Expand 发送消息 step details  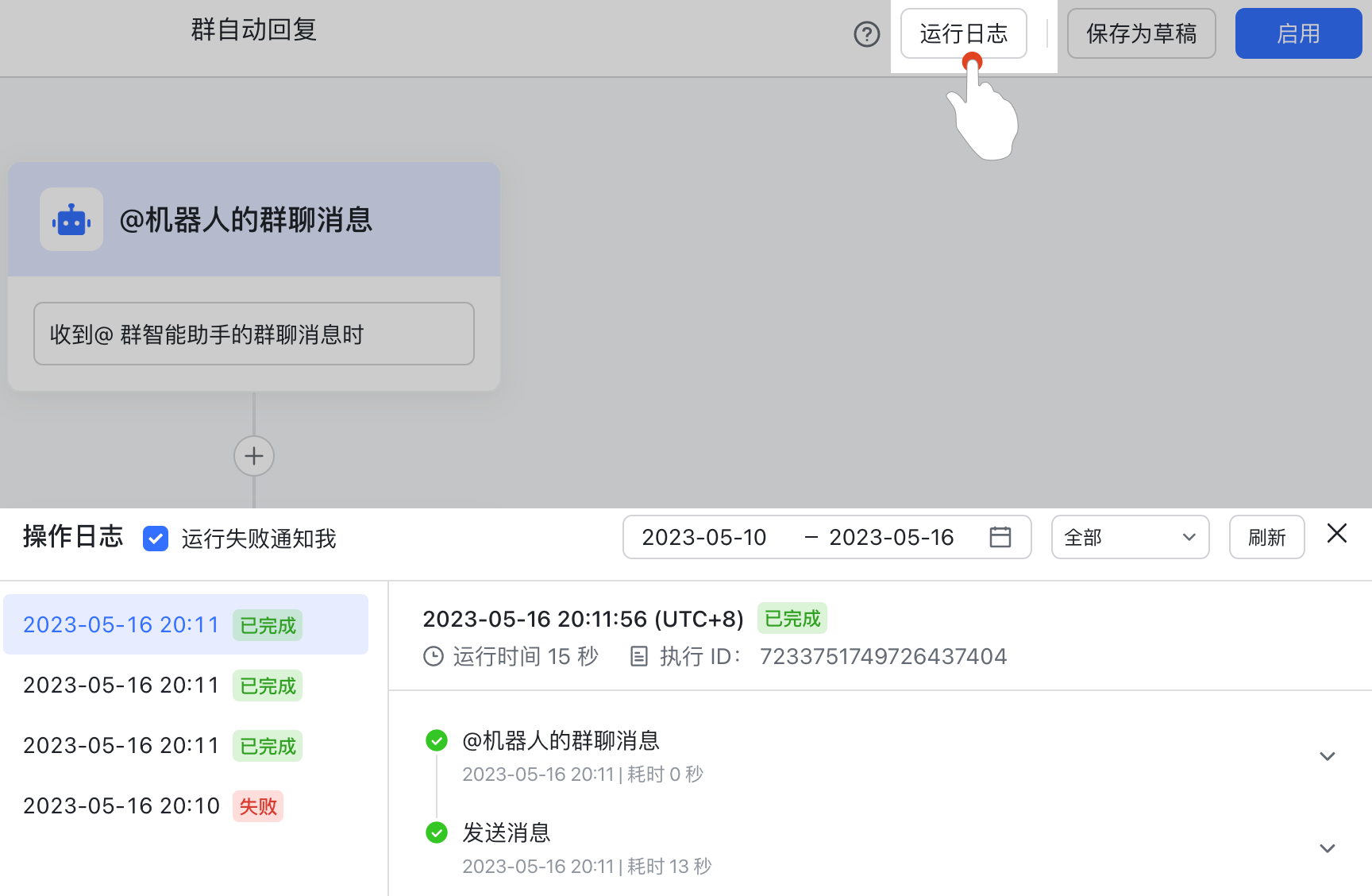(x=1327, y=848)
